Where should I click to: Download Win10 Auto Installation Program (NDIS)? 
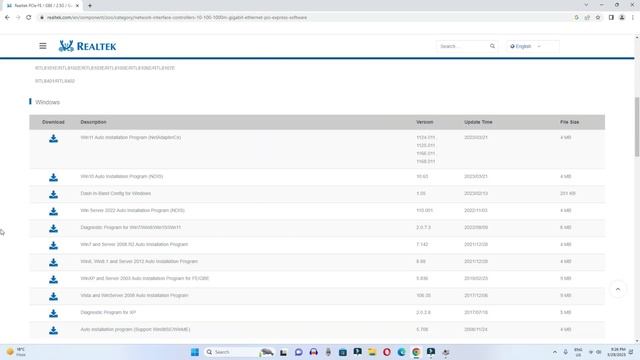pos(53,178)
